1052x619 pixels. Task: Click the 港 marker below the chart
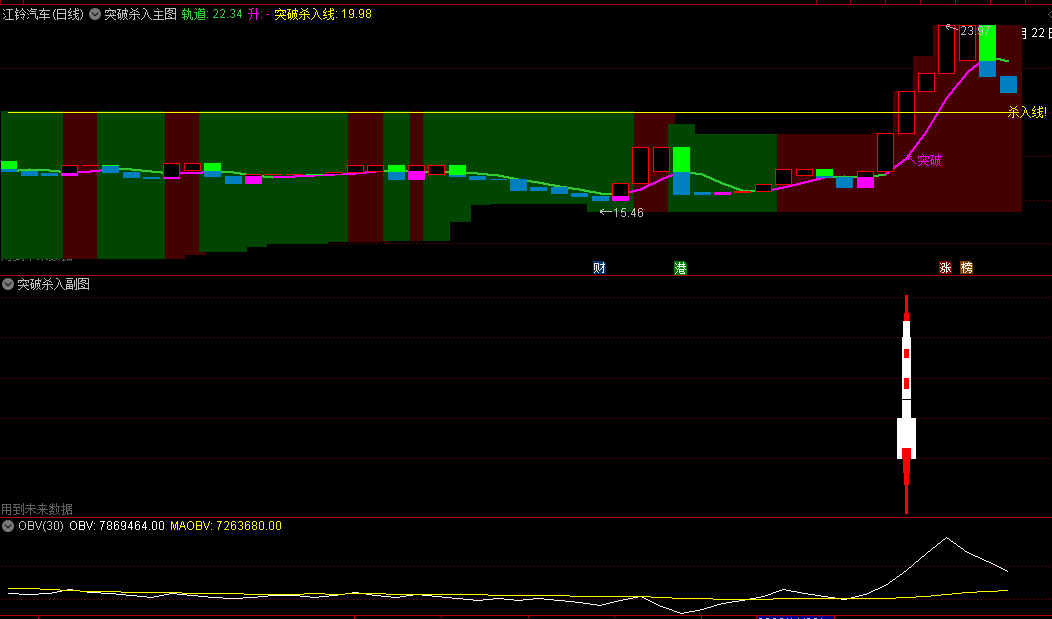pos(680,268)
